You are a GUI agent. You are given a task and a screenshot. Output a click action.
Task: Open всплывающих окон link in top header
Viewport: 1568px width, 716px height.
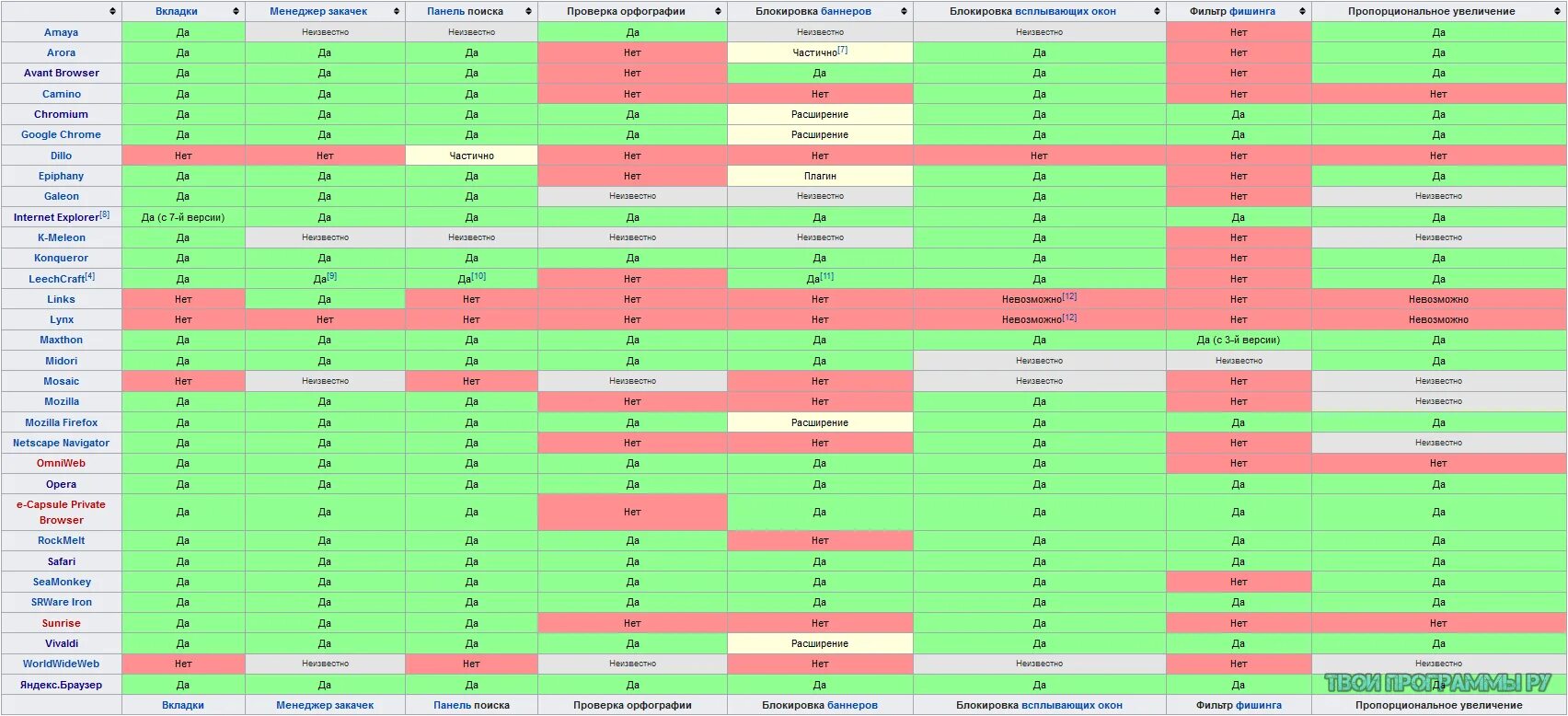tap(1066, 12)
